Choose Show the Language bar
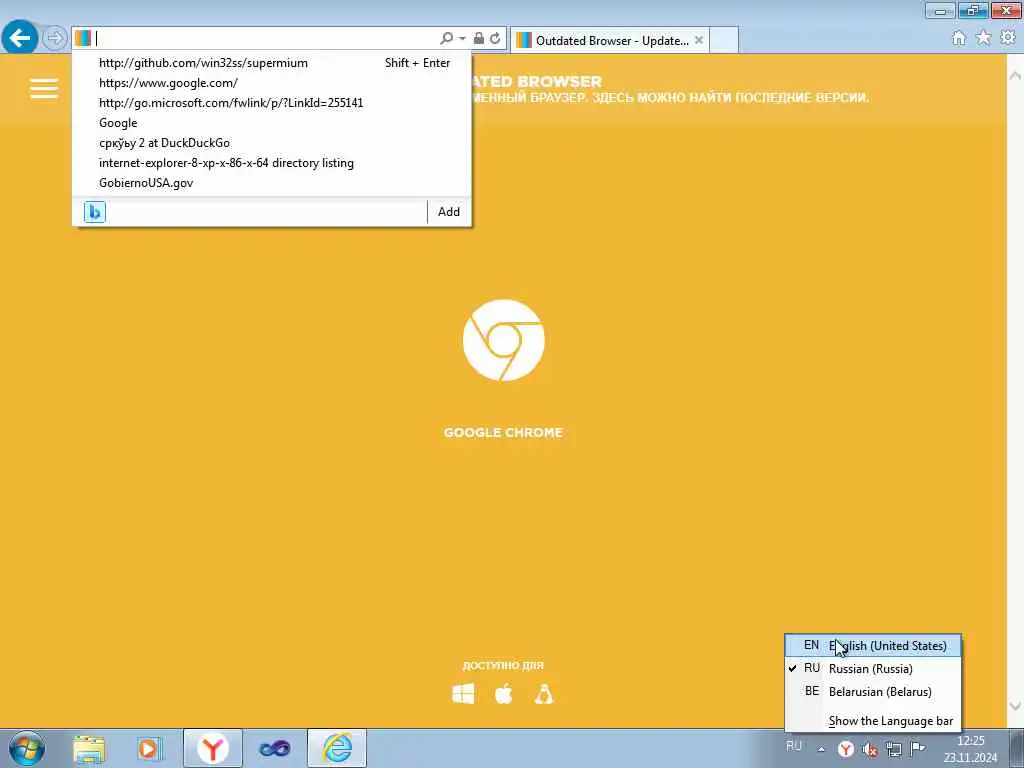The height and width of the screenshot is (768, 1024). 873,721
